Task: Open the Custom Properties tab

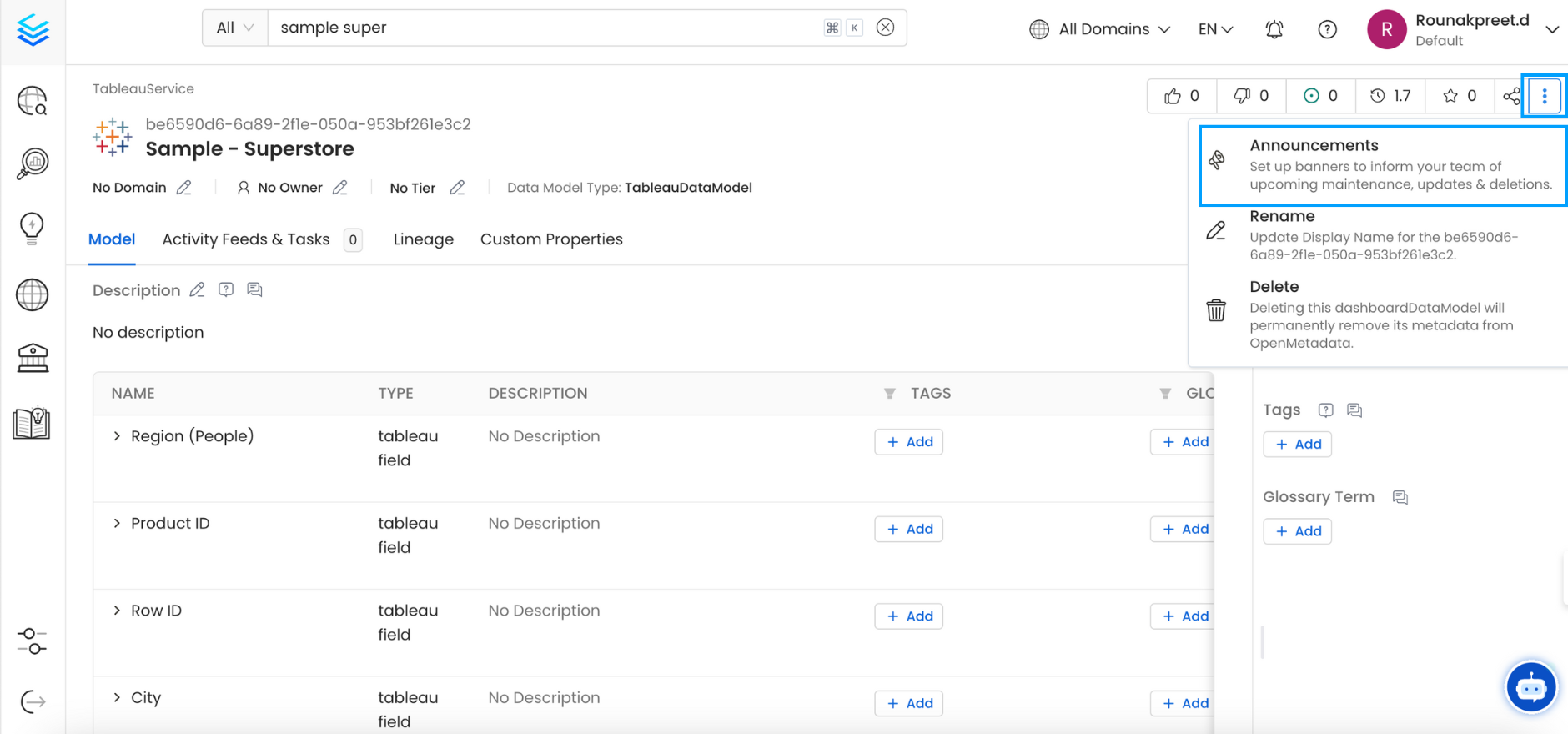Action: coord(551,239)
